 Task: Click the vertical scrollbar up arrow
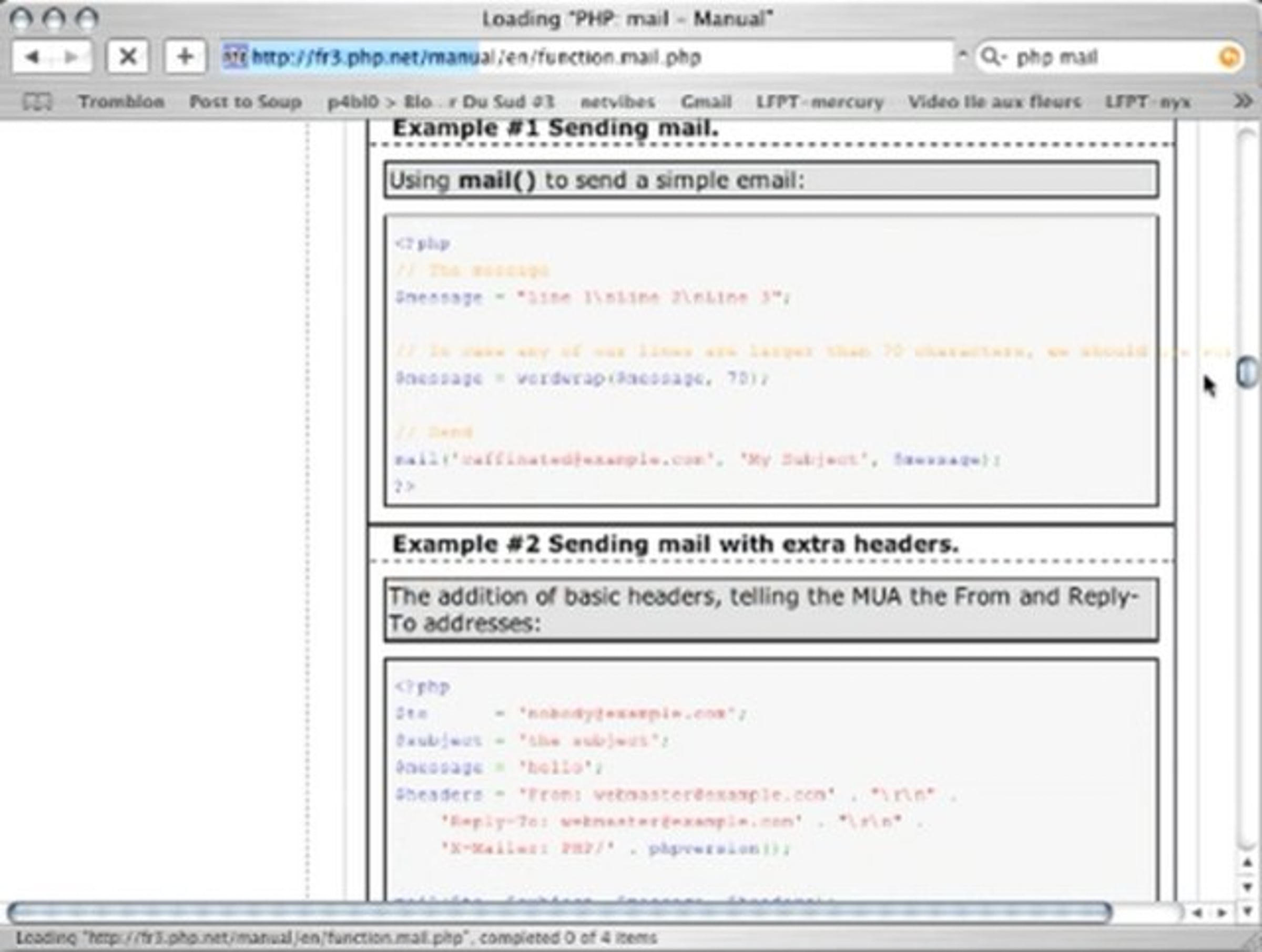pyautogui.click(x=1247, y=863)
